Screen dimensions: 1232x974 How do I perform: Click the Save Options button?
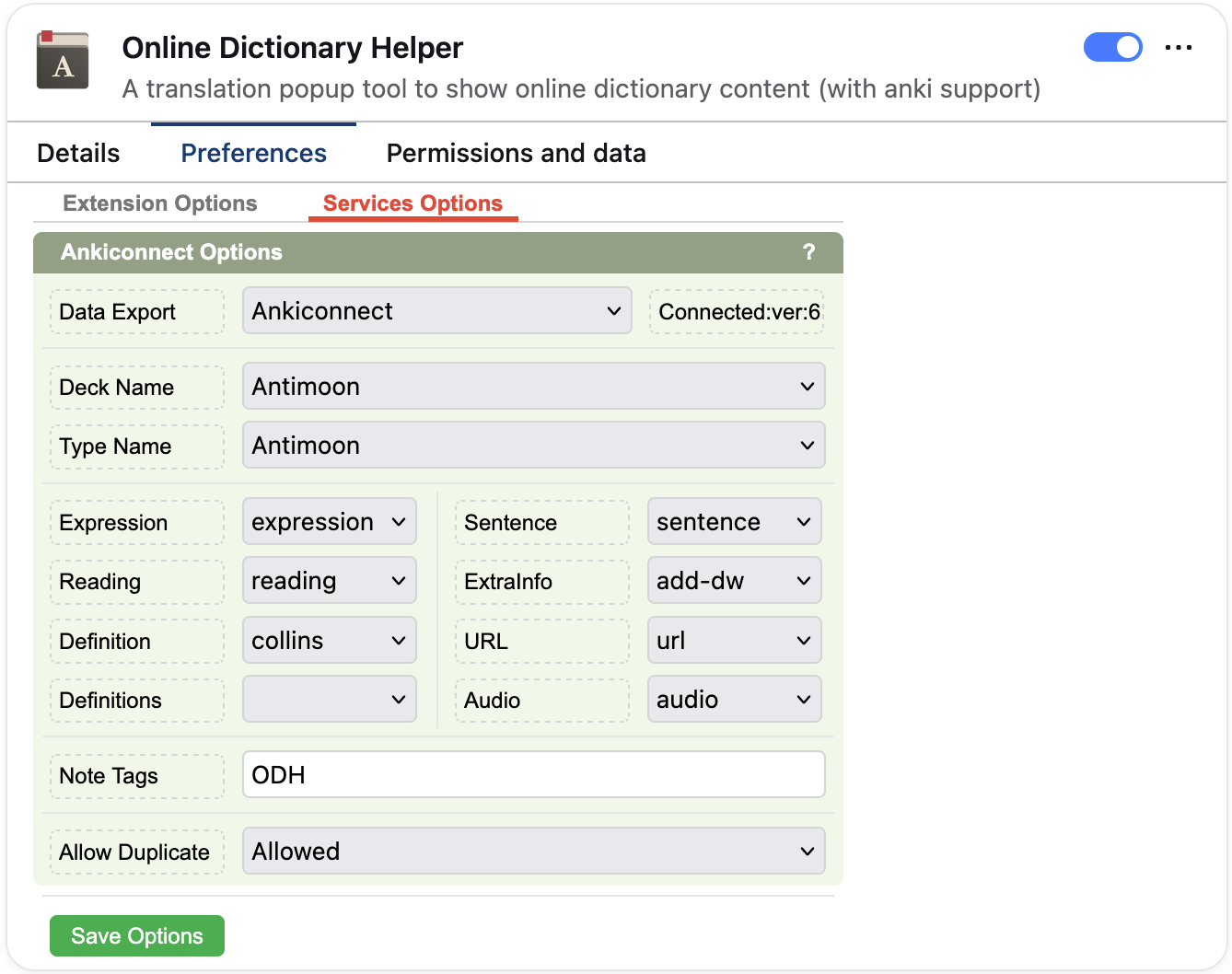pyautogui.click(x=137, y=935)
